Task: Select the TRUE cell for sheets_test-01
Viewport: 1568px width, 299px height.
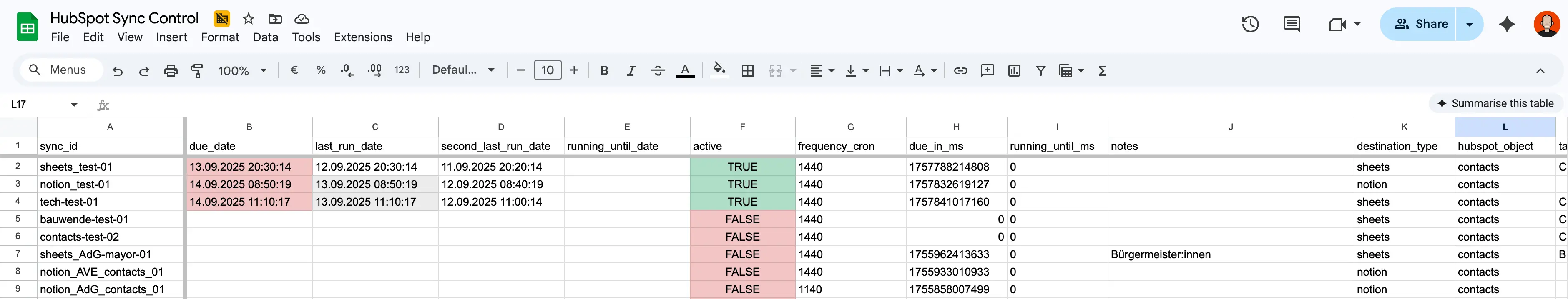Action: [742, 167]
